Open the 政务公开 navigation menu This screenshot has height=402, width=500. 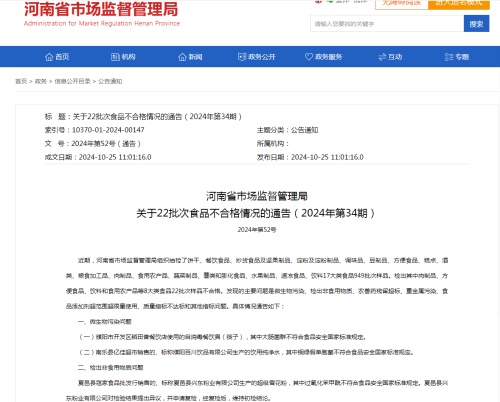(x=257, y=57)
